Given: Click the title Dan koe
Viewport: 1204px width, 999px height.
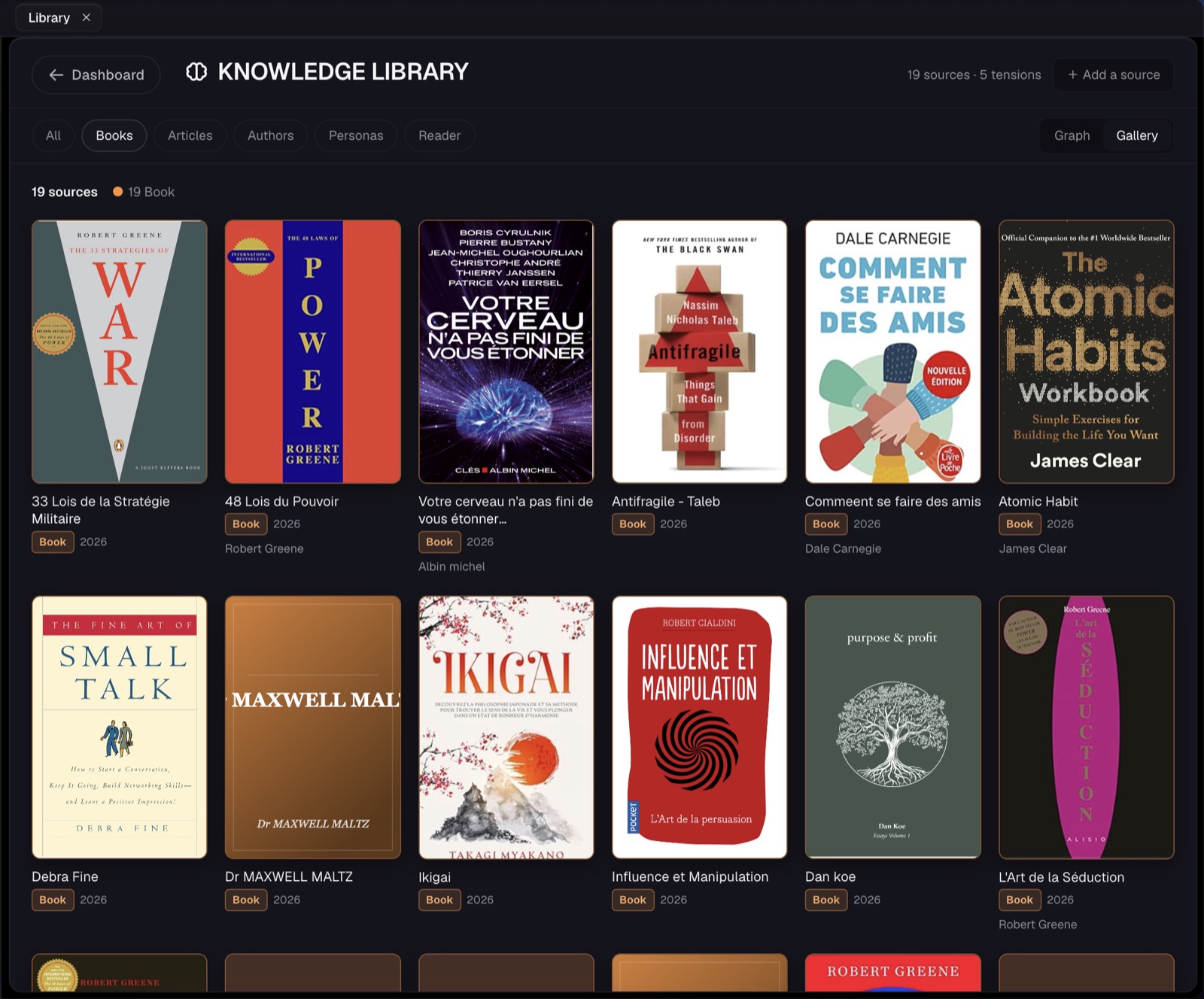Looking at the screenshot, I should [830, 876].
